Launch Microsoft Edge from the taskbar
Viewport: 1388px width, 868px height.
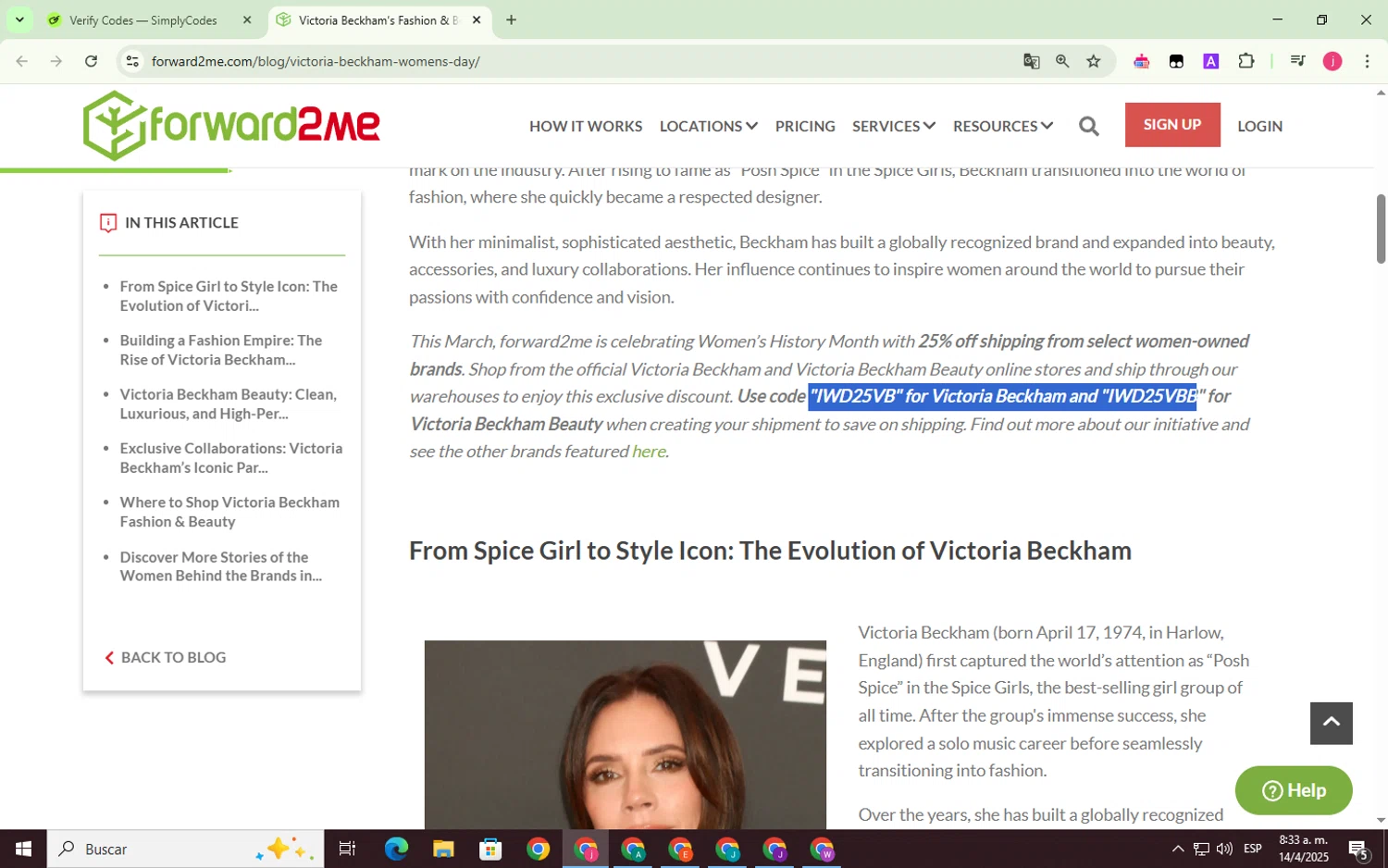click(x=396, y=849)
